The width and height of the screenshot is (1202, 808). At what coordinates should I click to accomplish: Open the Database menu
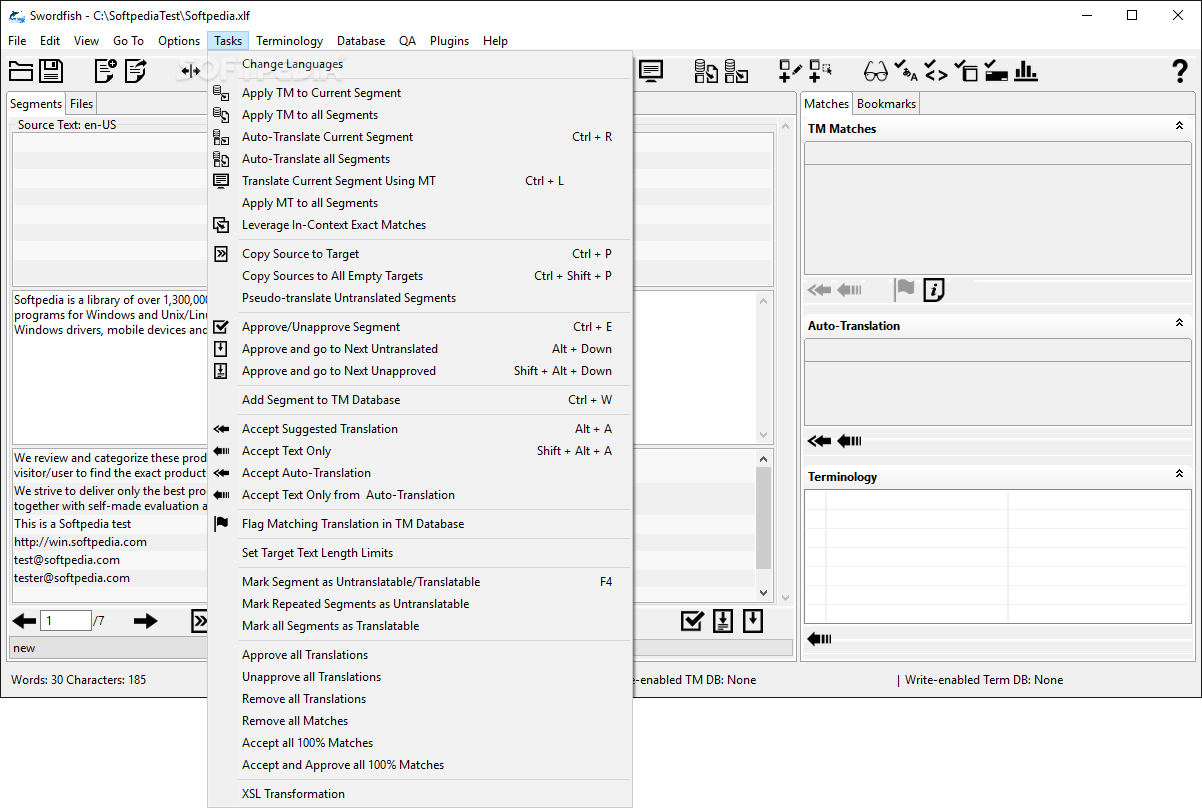point(361,41)
